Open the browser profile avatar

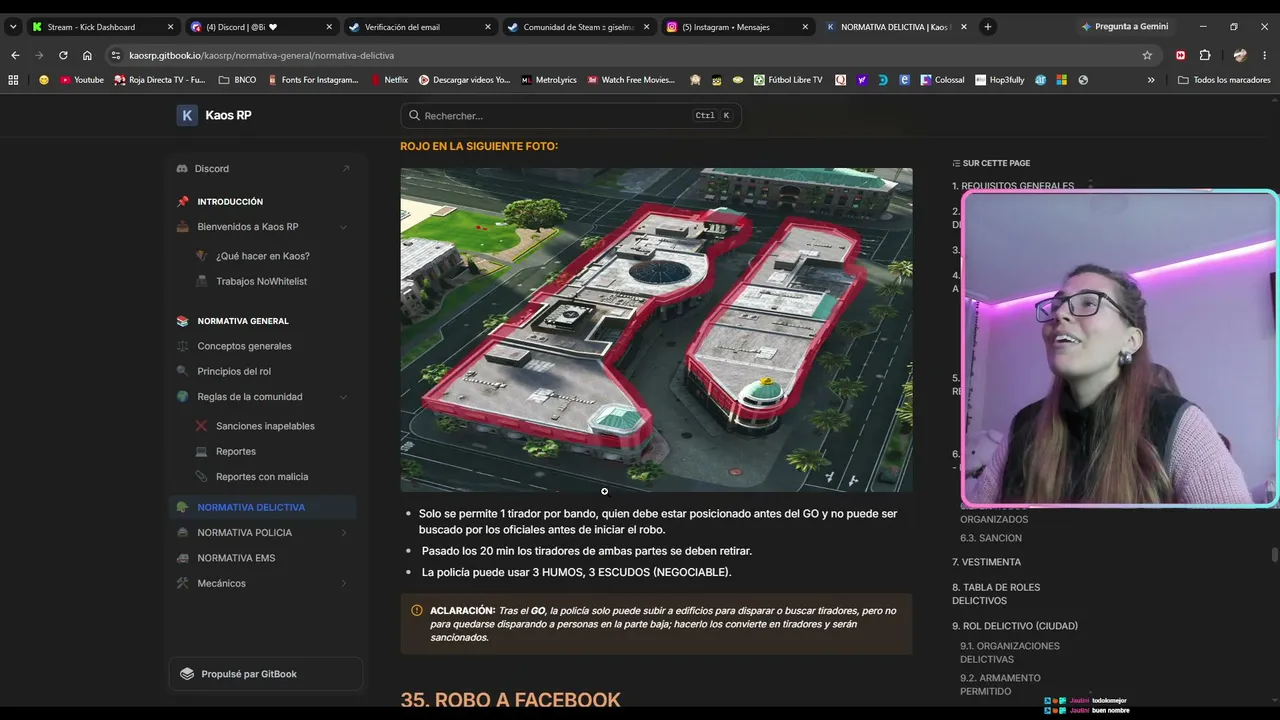click(x=1240, y=55)
